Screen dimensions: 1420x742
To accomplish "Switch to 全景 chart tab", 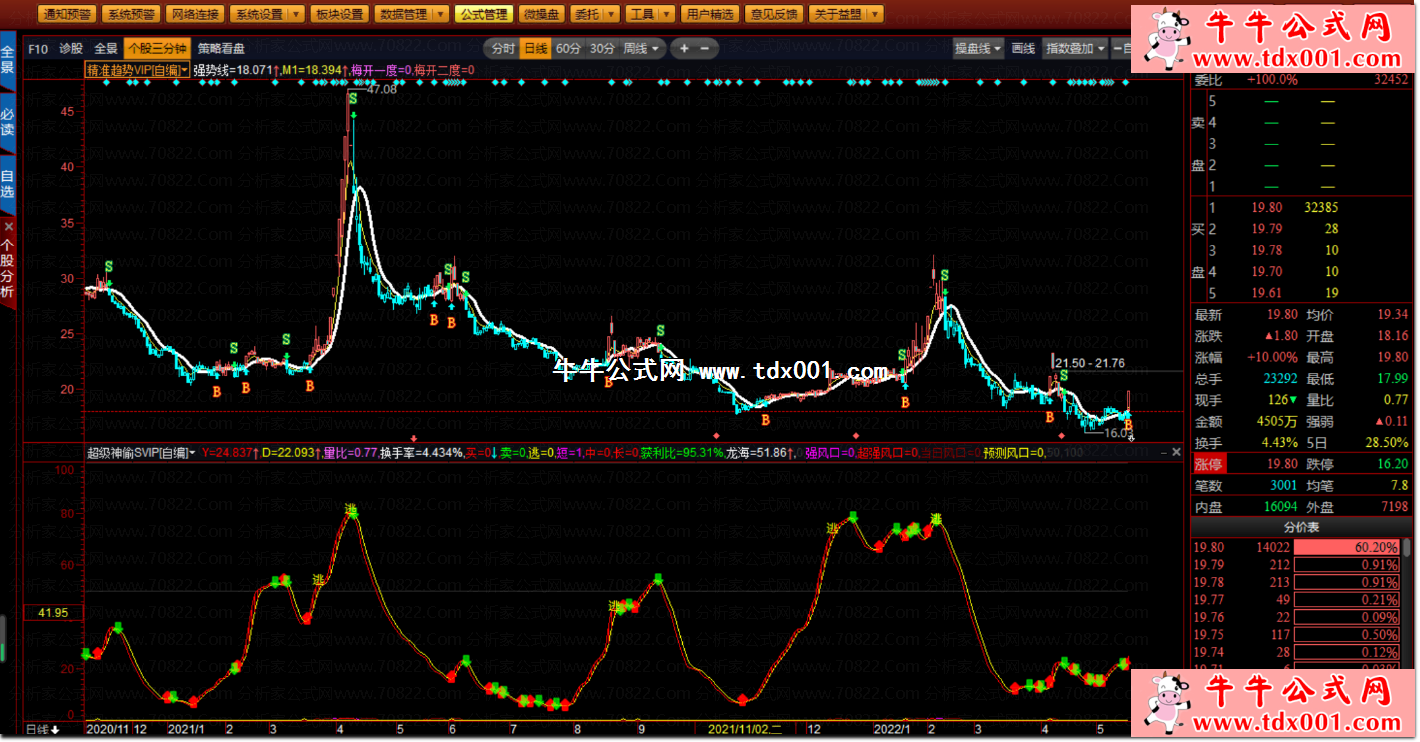I will pyautogui.click(x=106, y=47).
